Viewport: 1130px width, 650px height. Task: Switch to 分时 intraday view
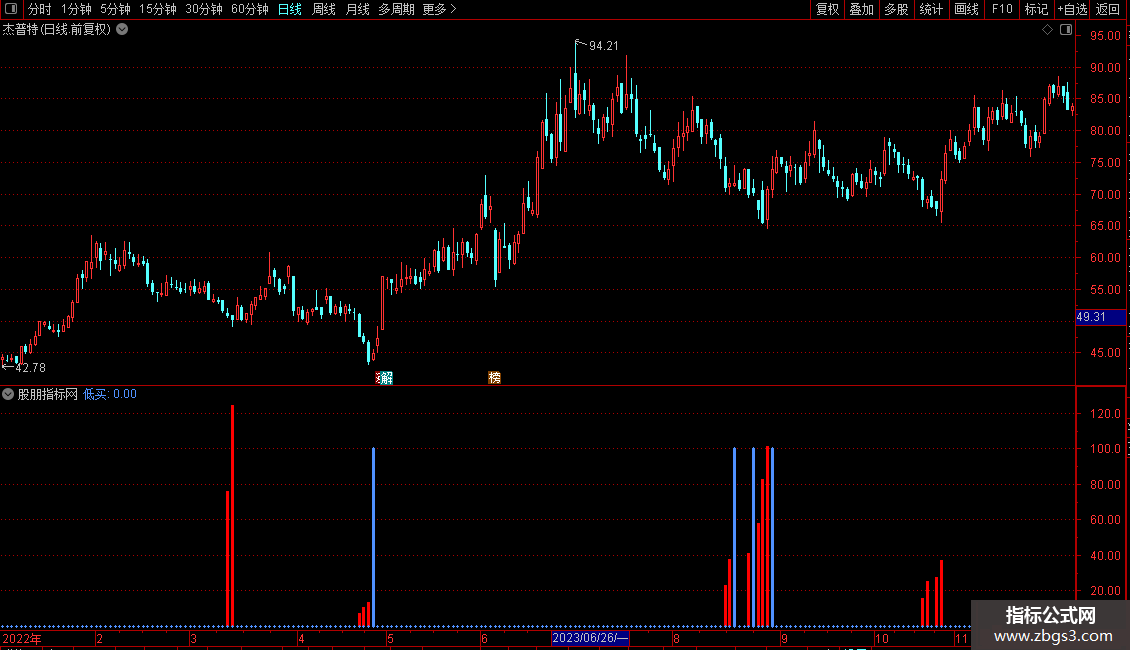coord(40,9)
